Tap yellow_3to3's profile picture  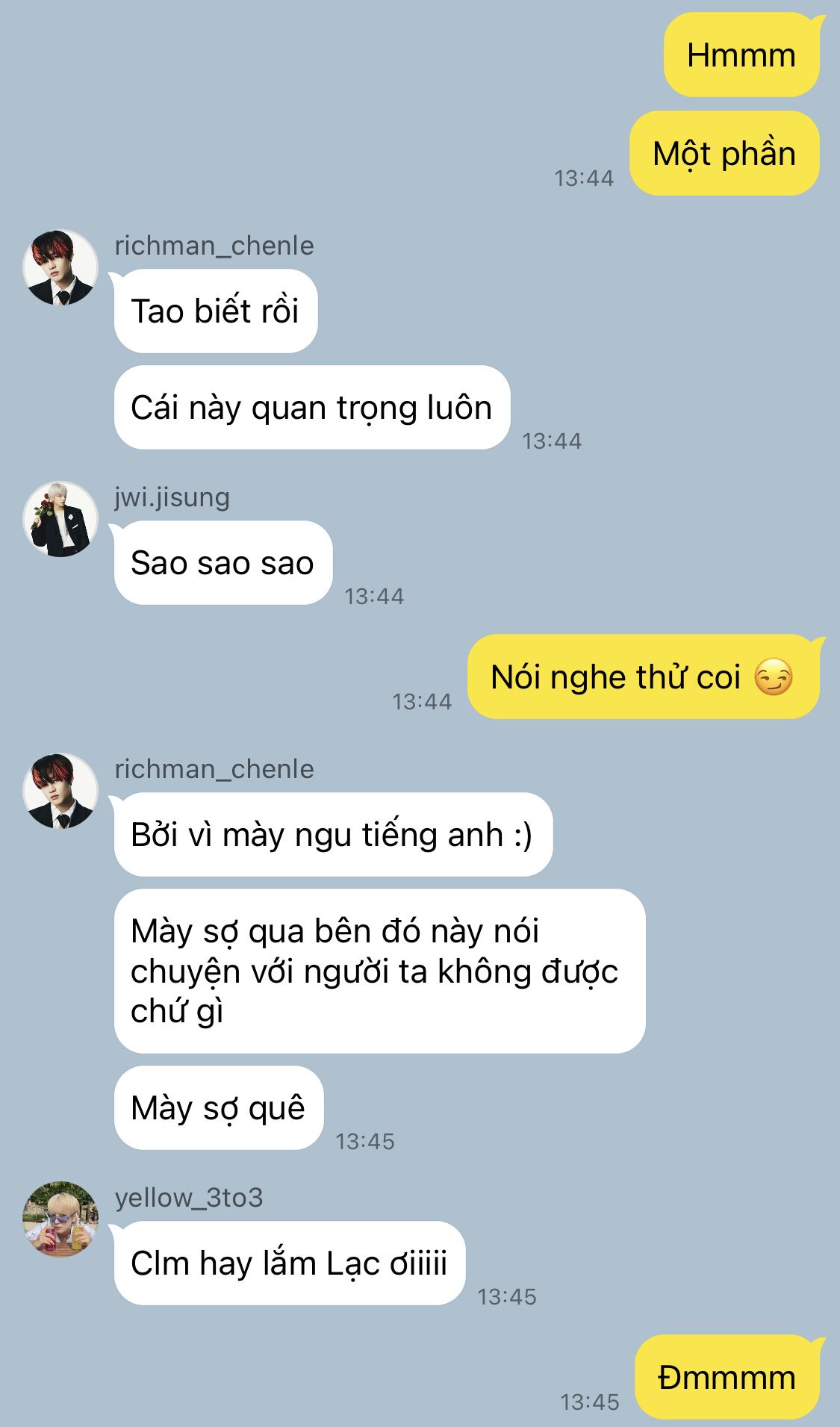point(60,1219)
